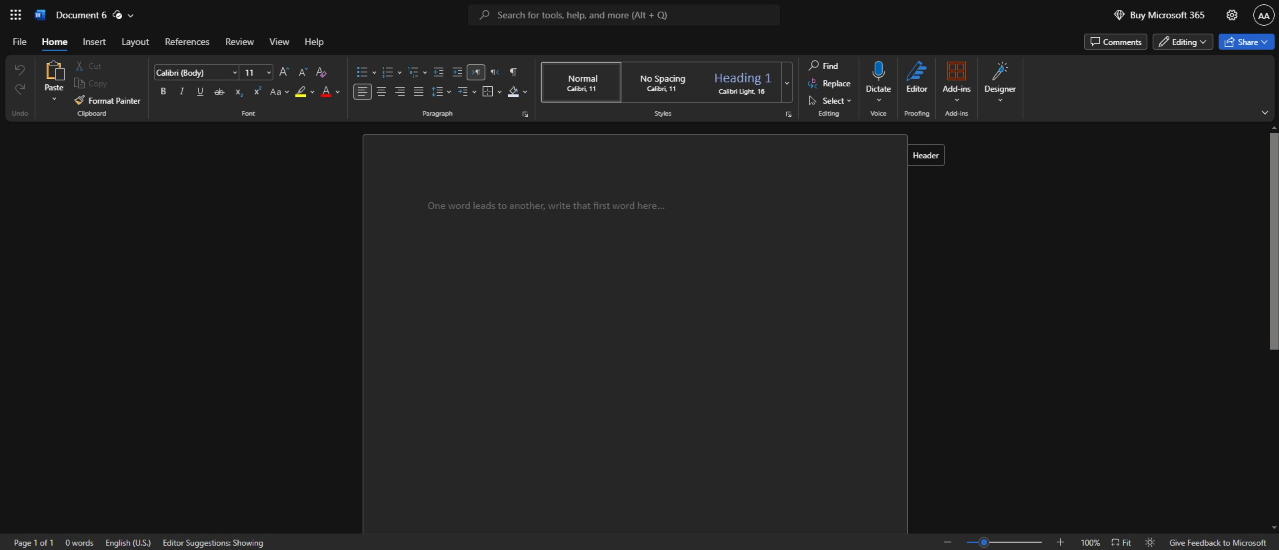Decrease paragraph indent
1279x550 pixels.
(x=439, y=72)
